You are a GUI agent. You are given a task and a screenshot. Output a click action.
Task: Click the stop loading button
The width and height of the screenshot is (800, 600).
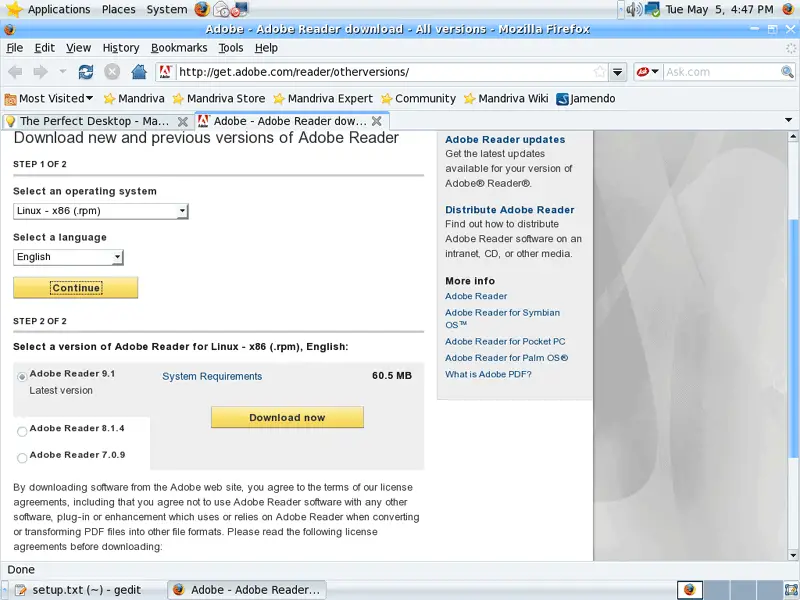tap(112, 72)
